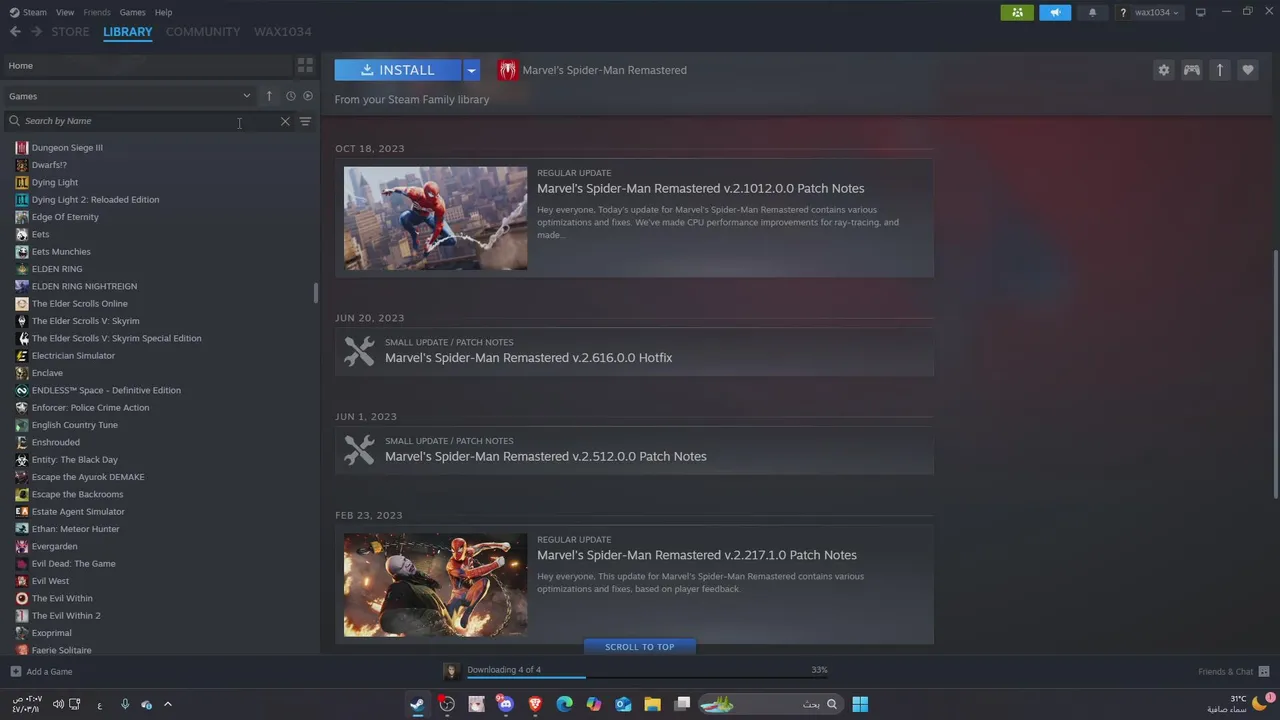Switch to the STORE tab
The image size is (1280, 720).
coord(70,32)
